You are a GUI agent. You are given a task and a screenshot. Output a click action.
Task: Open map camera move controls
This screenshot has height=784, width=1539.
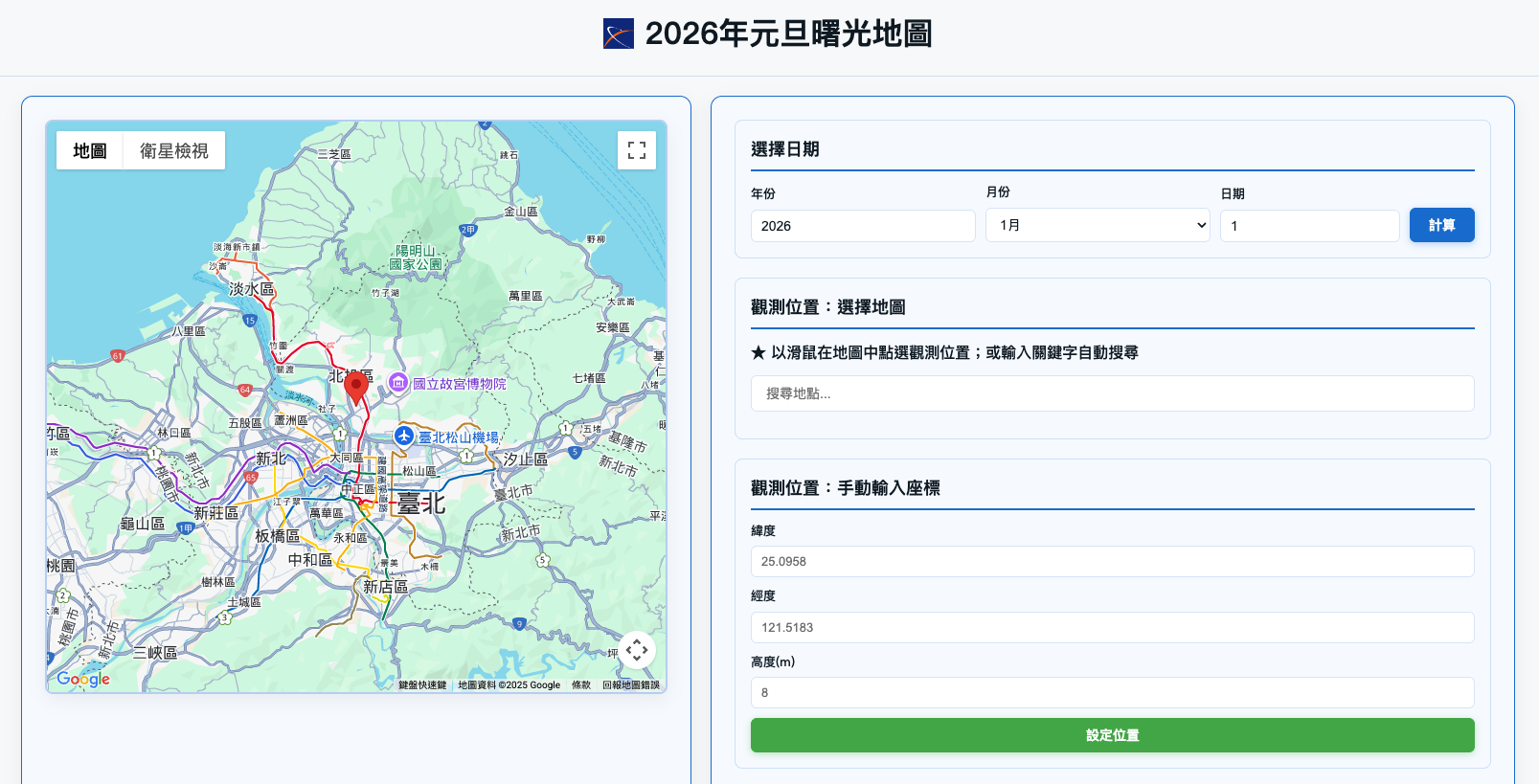[637, 651]
